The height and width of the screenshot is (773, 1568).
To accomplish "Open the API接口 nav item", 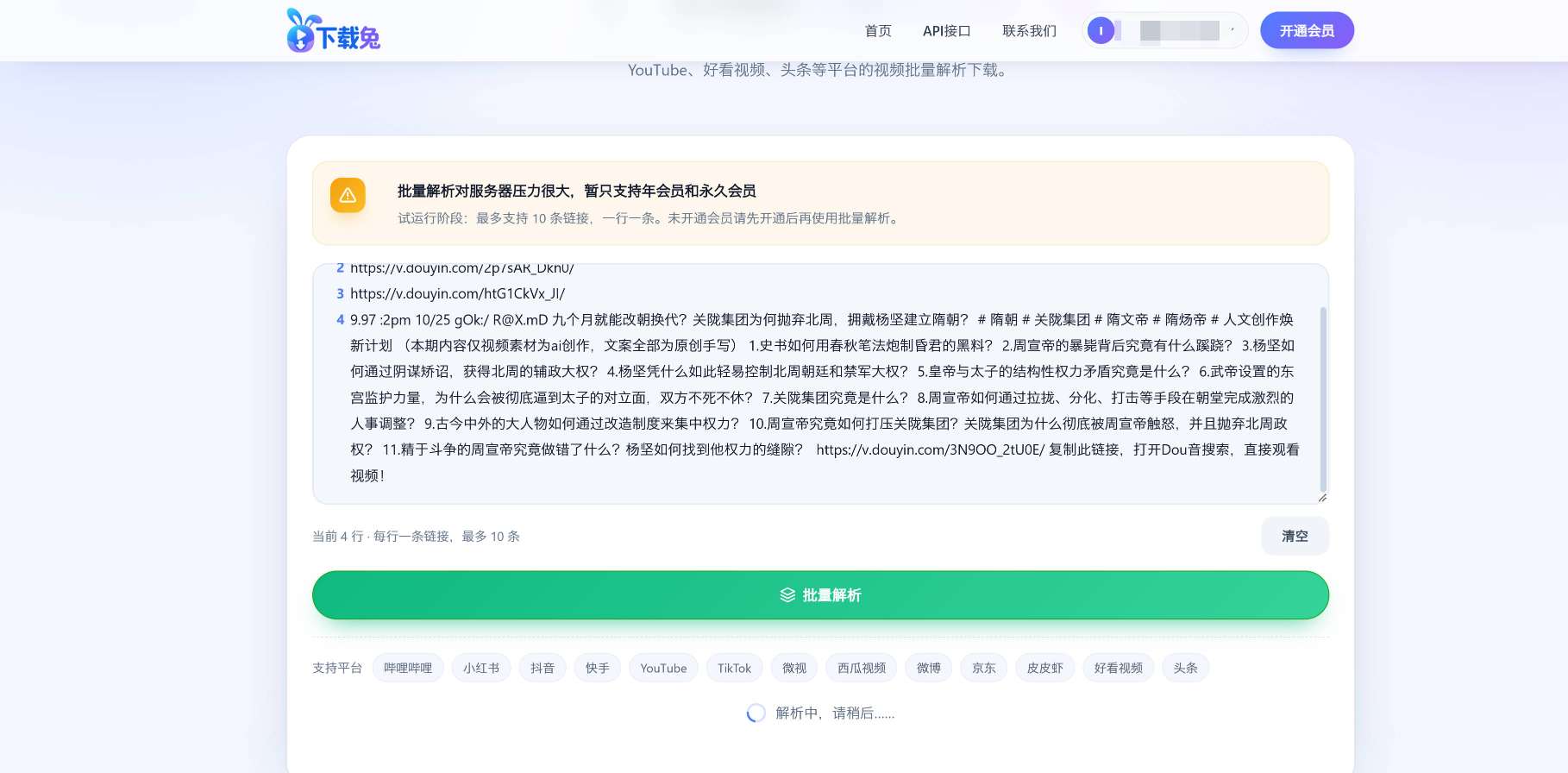I will click(947, 31).
